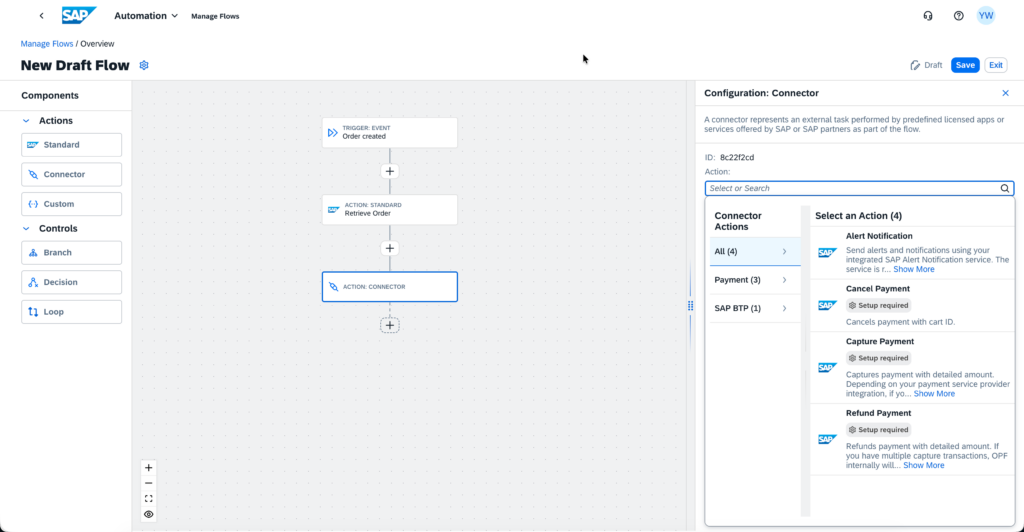Viewport: 1024px width, 532px height.
Task: Select the All (4) category
Action: [x=755, y=251]
